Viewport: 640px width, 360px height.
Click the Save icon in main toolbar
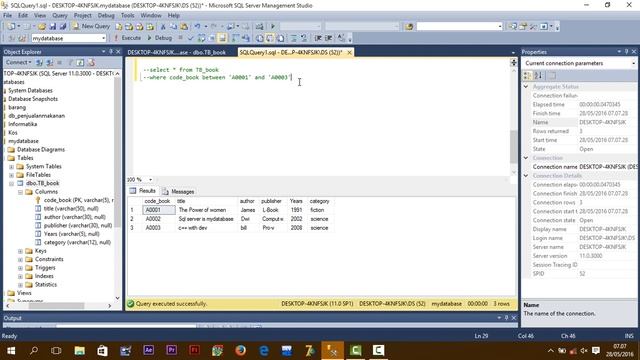pos(53,26)
